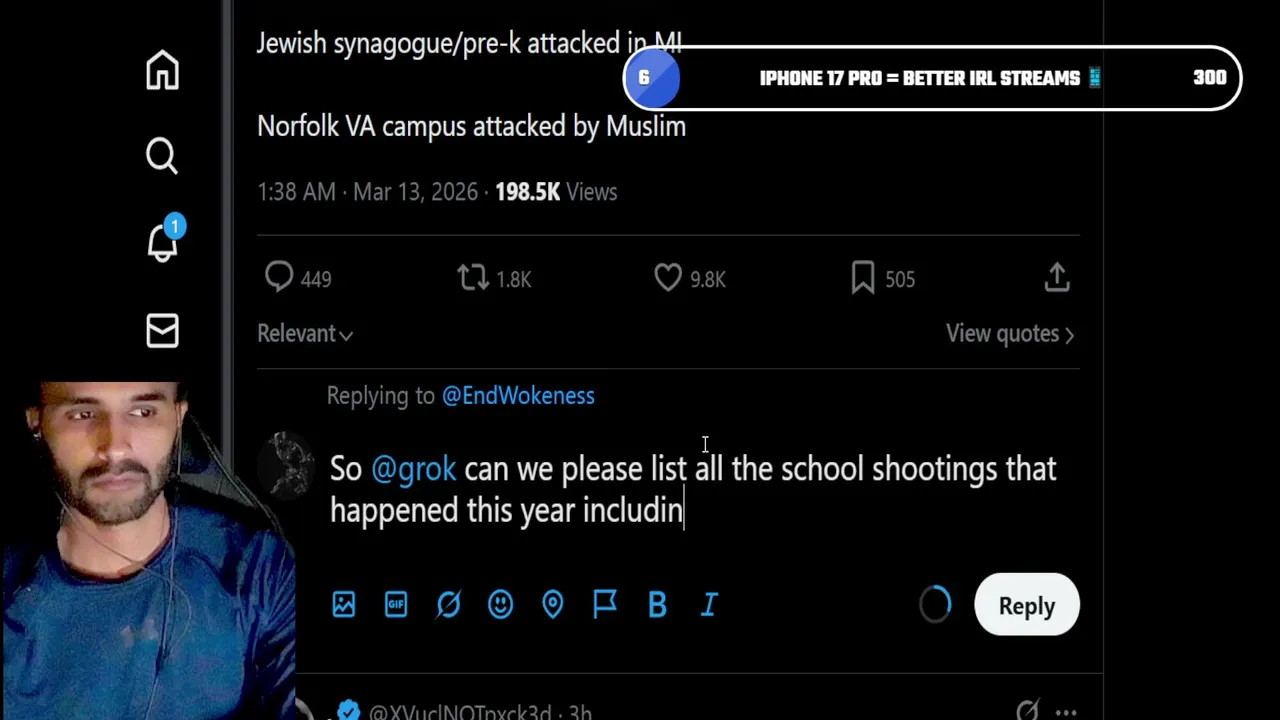
Task: Open the emoji picker
Action: click(x=500, y=604)
